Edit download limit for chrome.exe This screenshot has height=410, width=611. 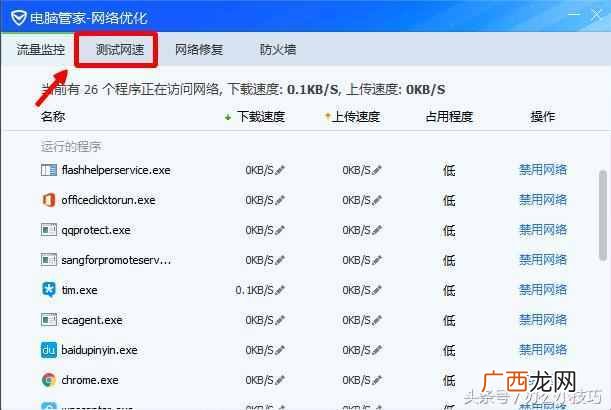(x=280, y=380)
